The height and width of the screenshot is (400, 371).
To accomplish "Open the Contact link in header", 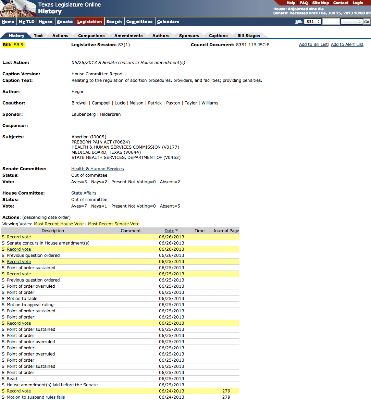I will 340,3.
